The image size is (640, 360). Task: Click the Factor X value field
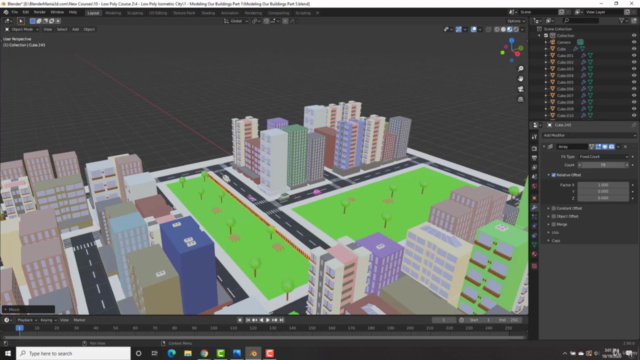click(603, 185)
